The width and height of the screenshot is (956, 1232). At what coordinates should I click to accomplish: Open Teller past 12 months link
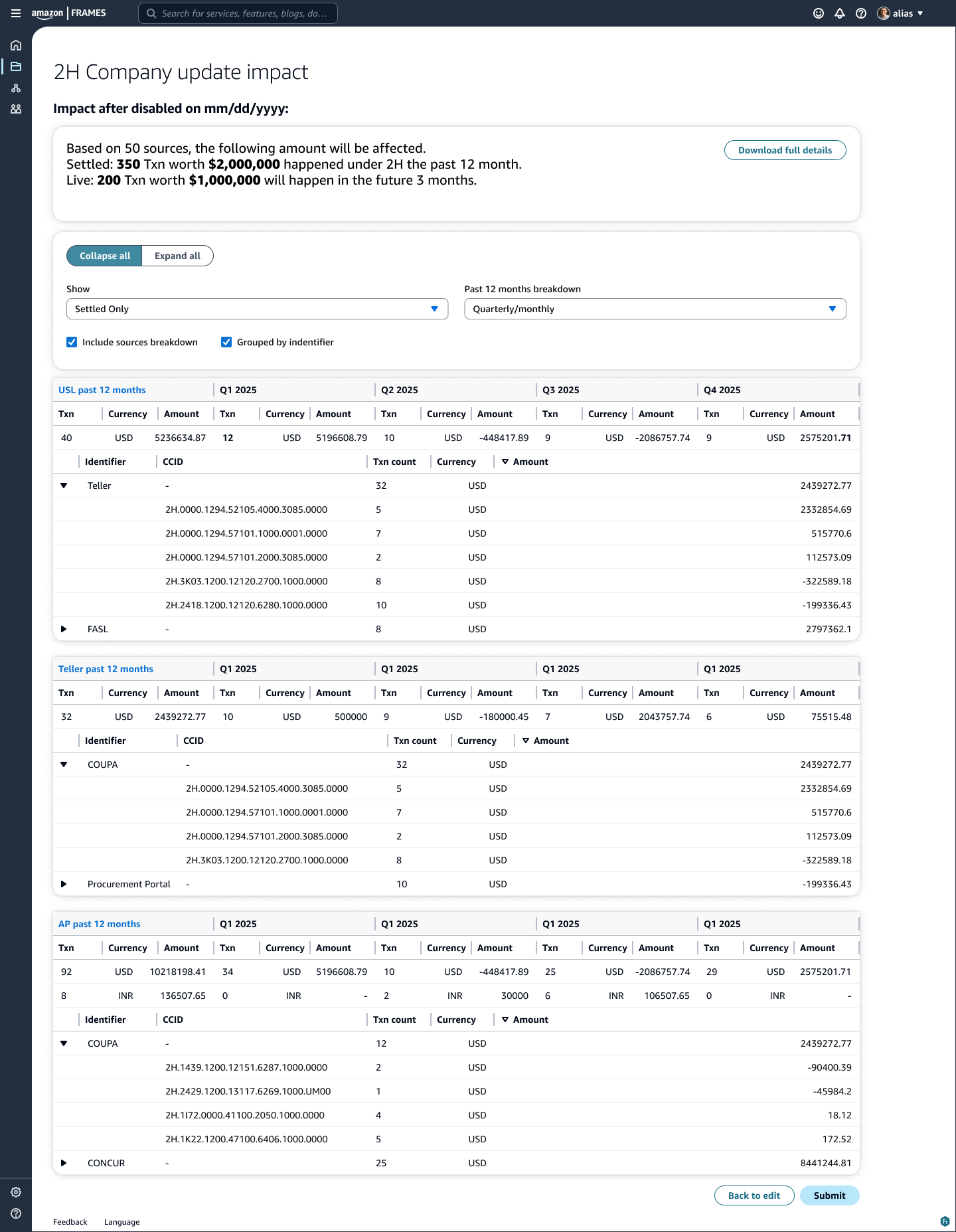(106, 669)
